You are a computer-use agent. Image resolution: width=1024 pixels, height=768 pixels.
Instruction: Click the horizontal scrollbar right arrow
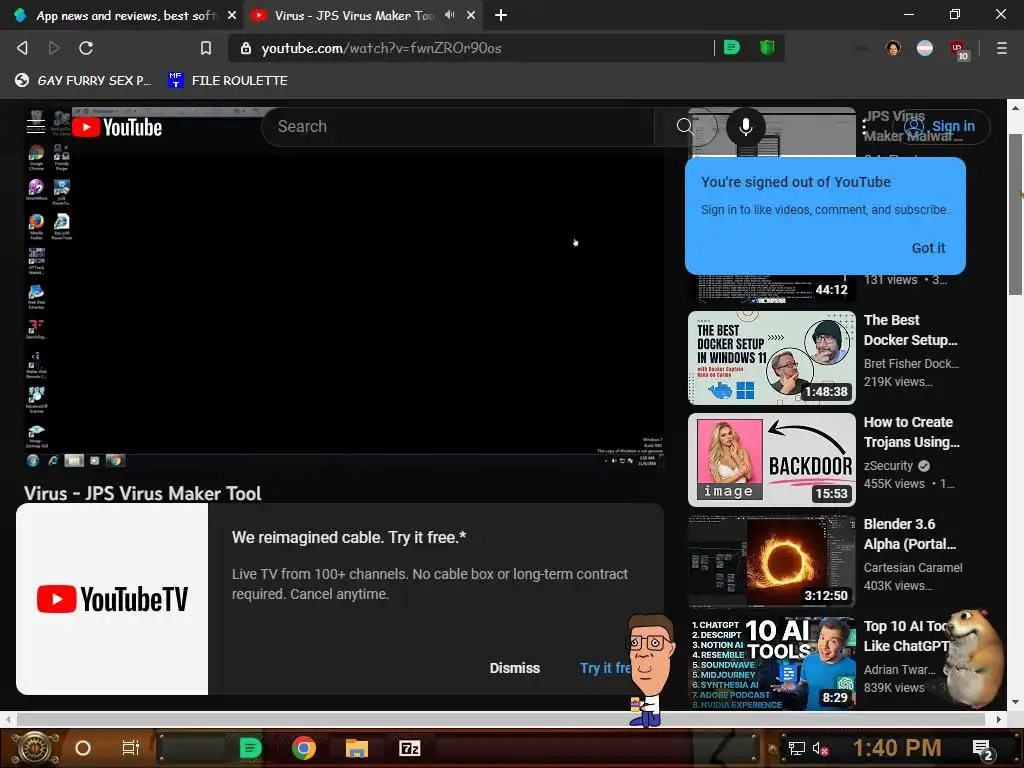click(x=999, y=719)
